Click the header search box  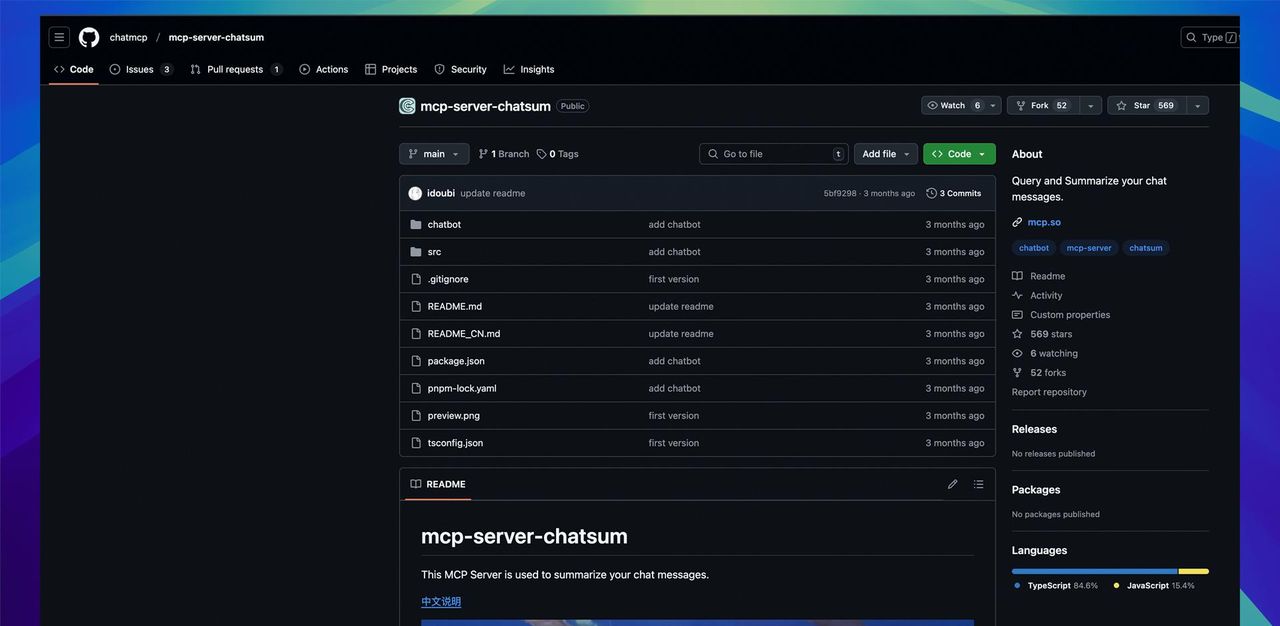[x=1210, y=38]
